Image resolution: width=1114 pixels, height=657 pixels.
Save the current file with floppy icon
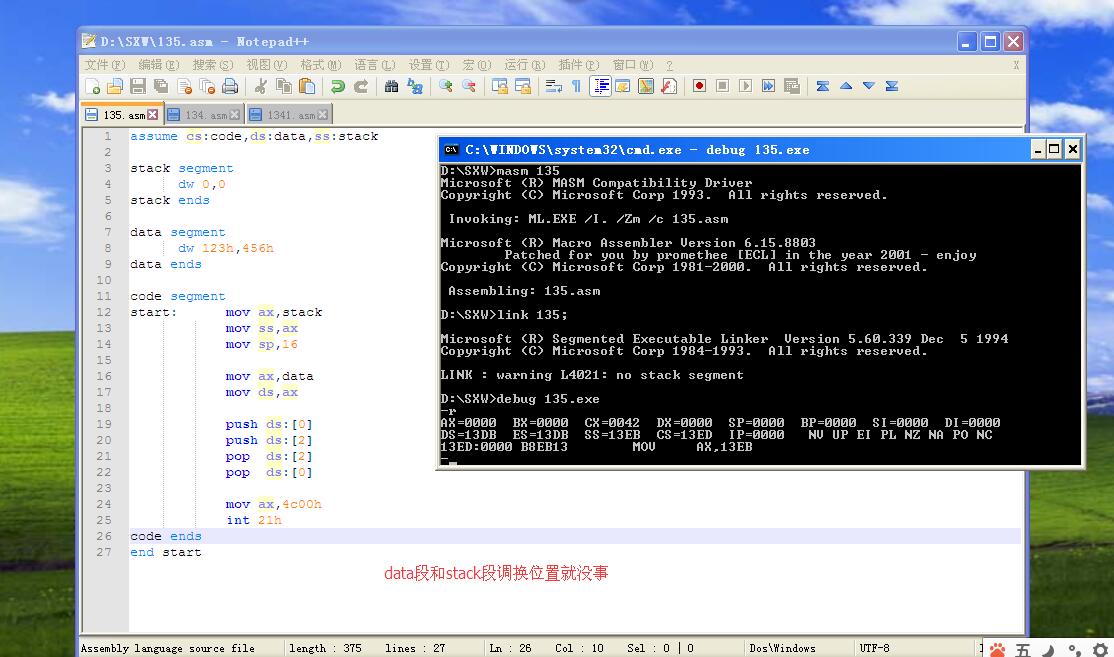click(138, 87)
